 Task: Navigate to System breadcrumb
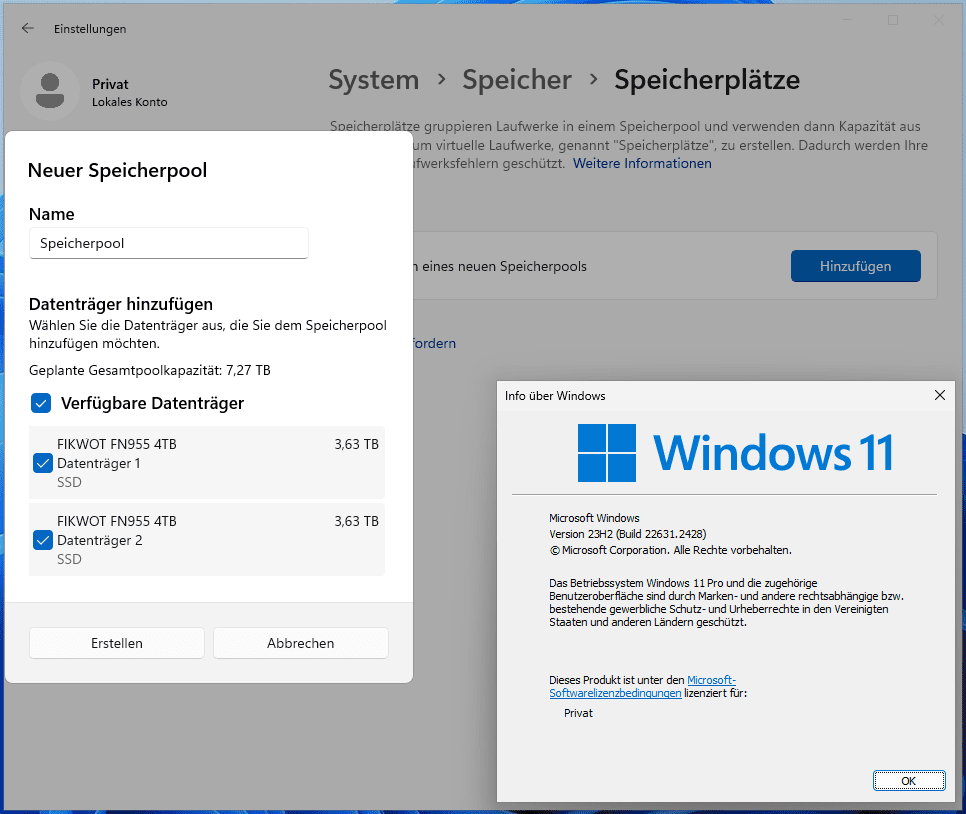click(x=374, y=80)
